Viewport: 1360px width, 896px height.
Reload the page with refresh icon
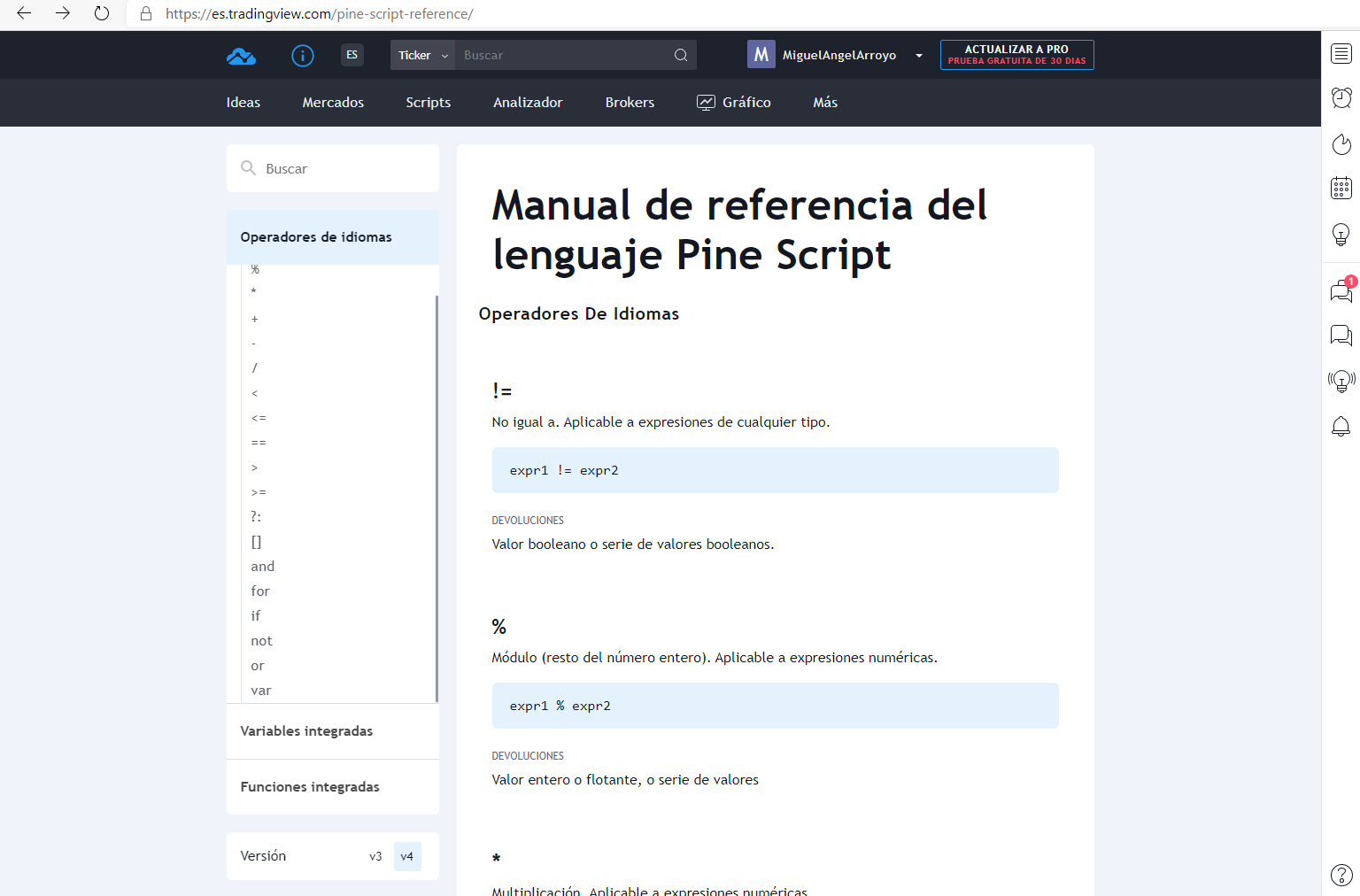coord(102,13)
